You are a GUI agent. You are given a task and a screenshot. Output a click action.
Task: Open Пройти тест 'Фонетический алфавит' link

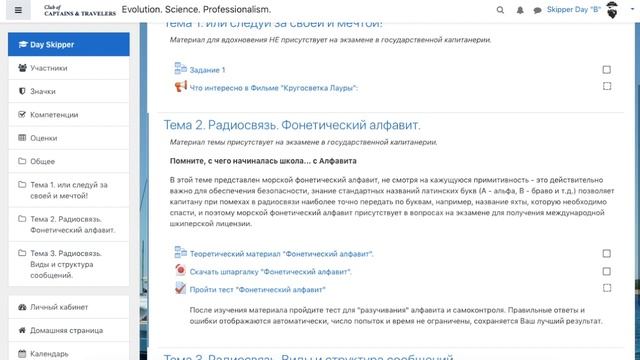pyautogui.click(x=258, y=290)
